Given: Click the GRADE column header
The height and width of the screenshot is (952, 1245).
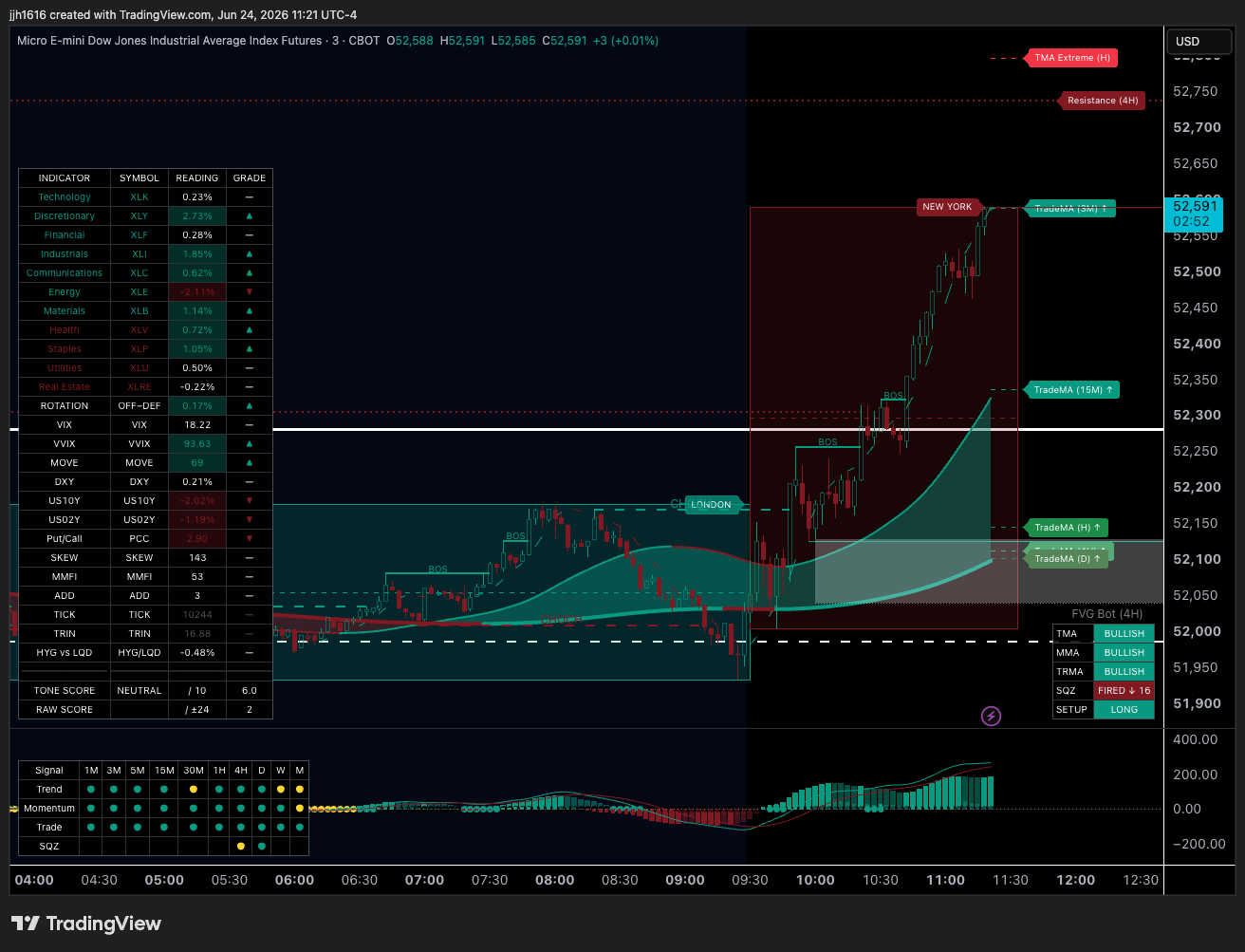Looking at the screenshot, I should click(250, 178).
